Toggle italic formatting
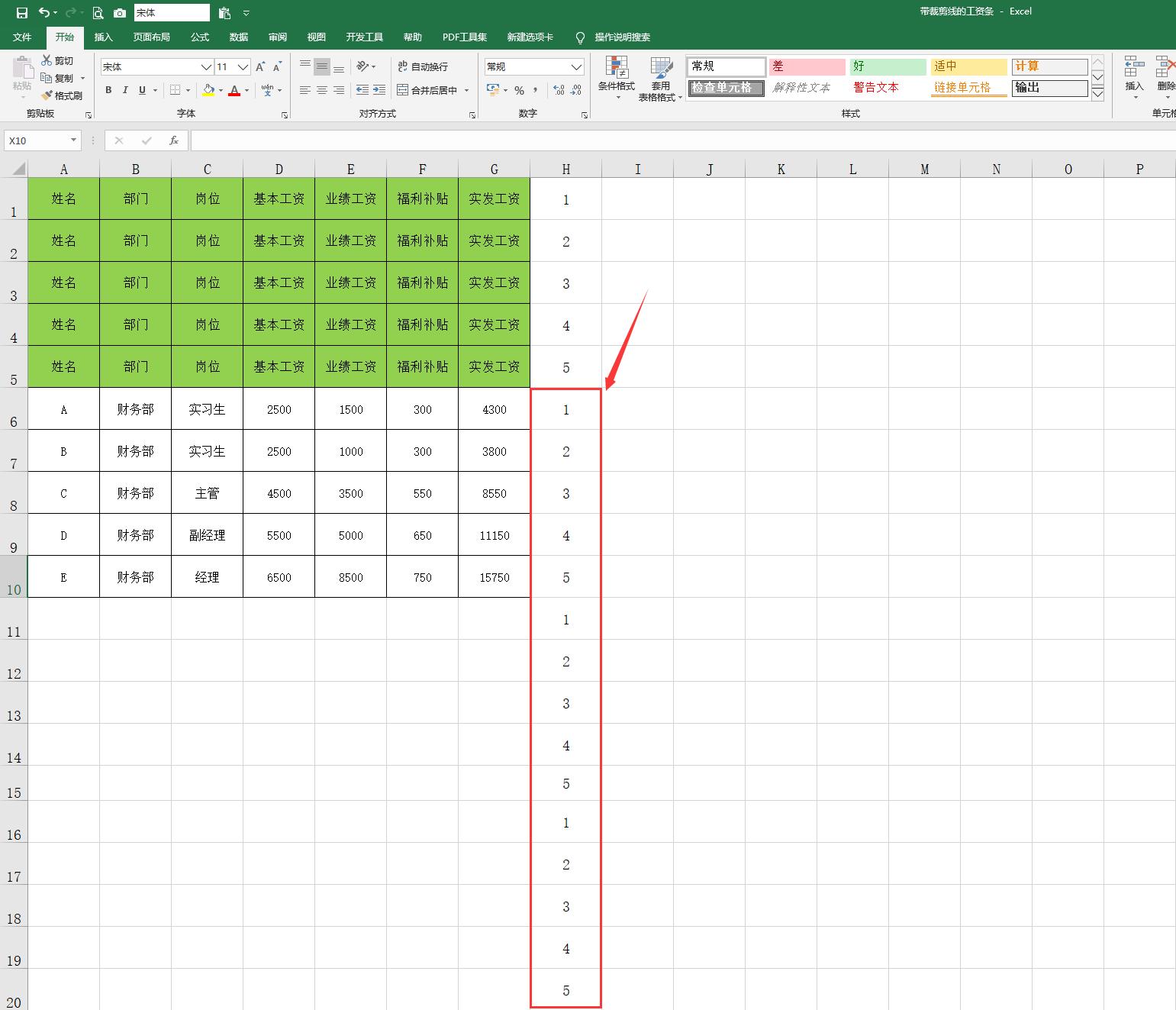The height and width of the screenshot is (1010, 1176). 125,90
